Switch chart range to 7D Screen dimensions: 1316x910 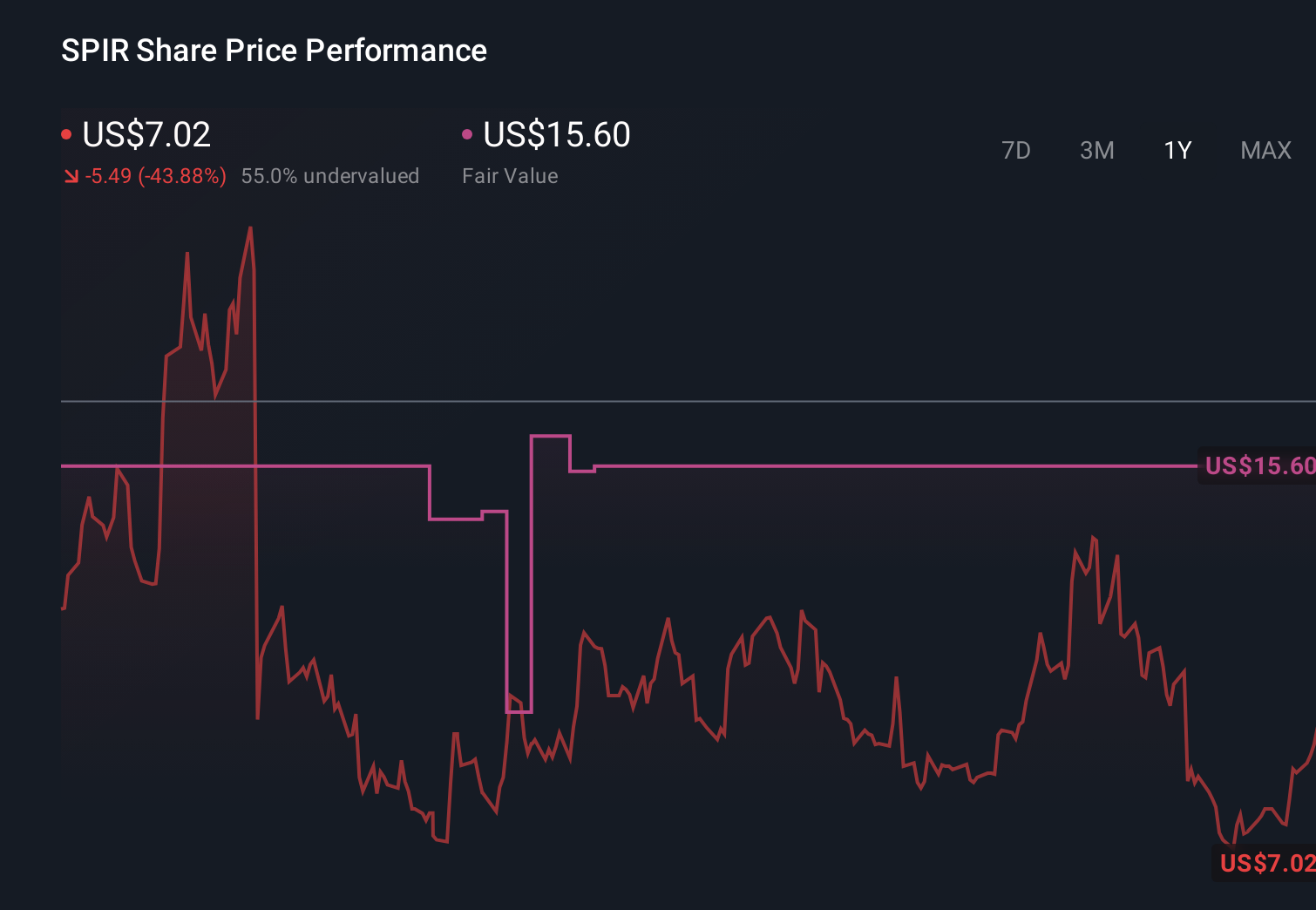pos(1015,151)
